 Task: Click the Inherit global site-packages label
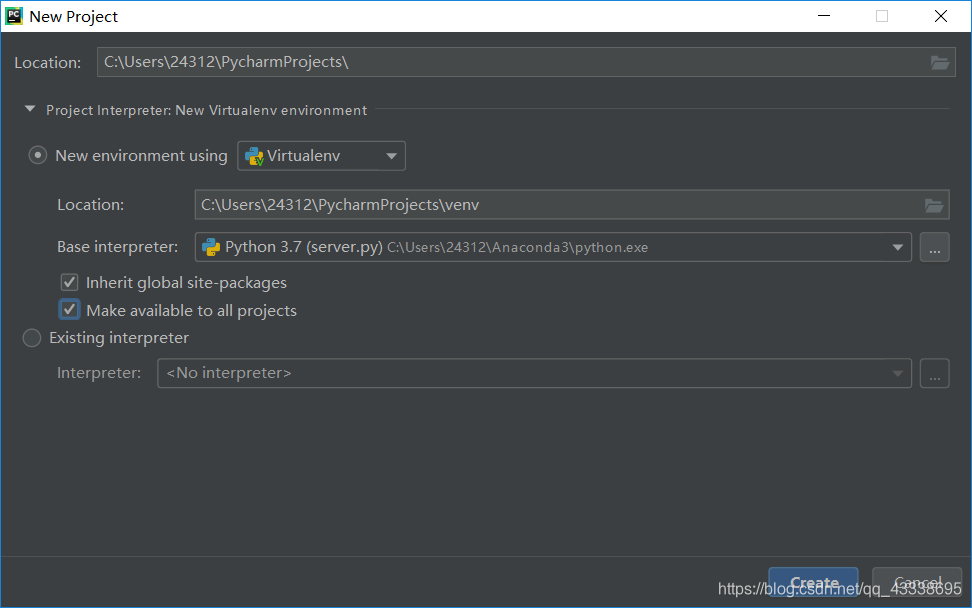[186, 283]
